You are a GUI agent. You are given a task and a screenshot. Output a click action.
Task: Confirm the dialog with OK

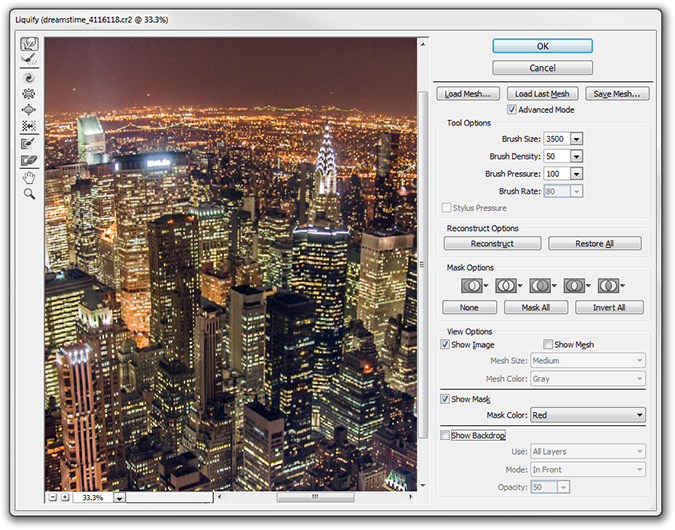click(x=542, y=46)
